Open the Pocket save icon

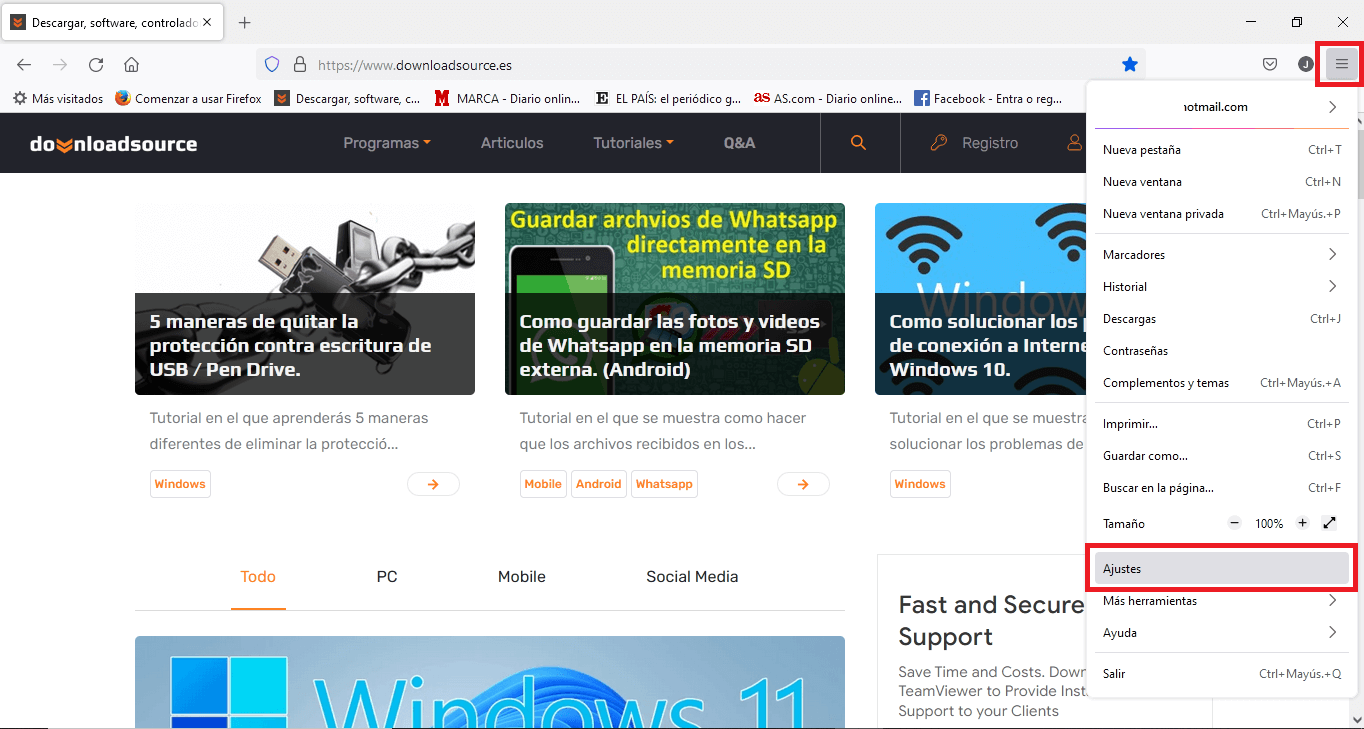[1270, 65]
